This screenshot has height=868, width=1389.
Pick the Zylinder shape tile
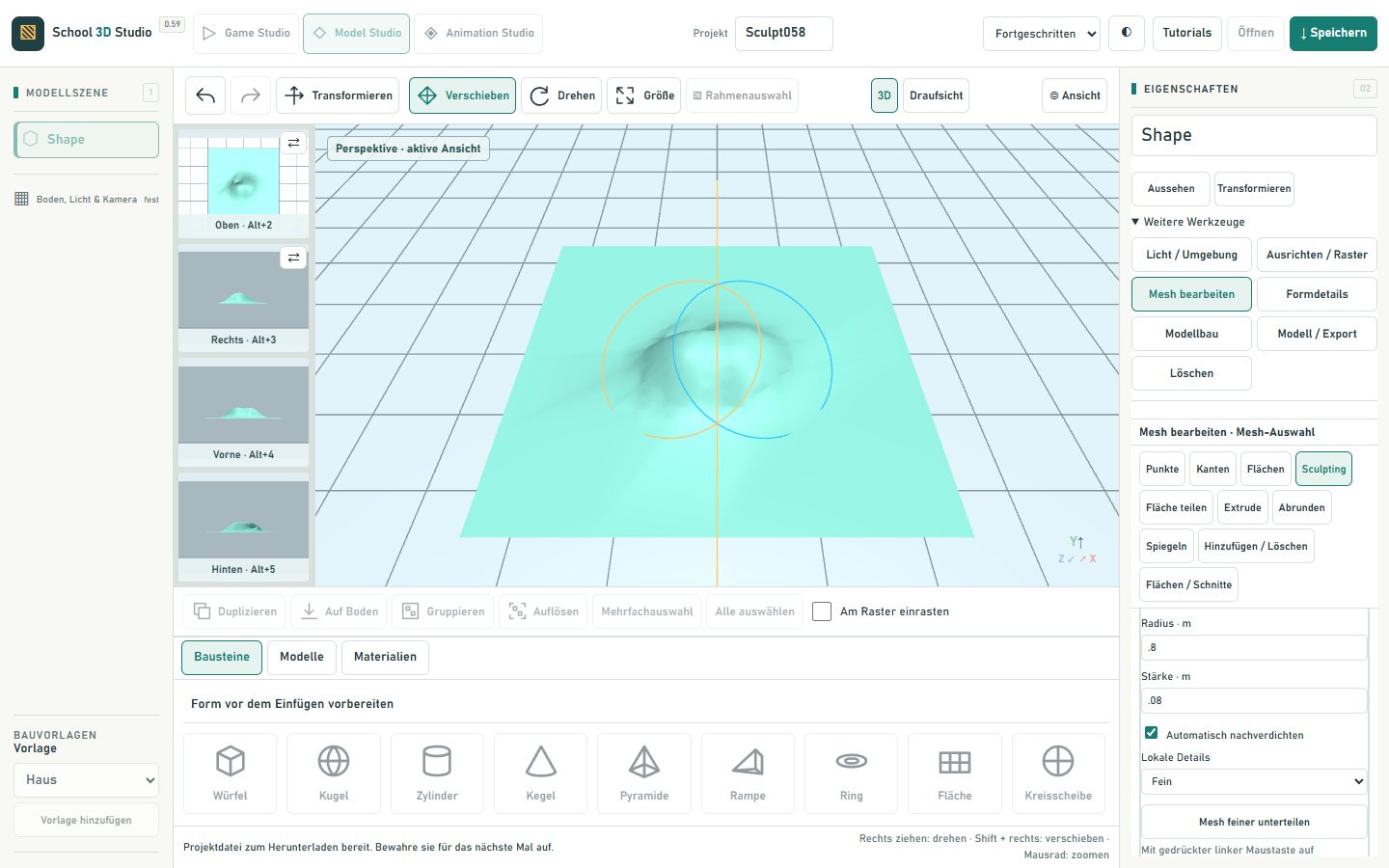[437, 773]
